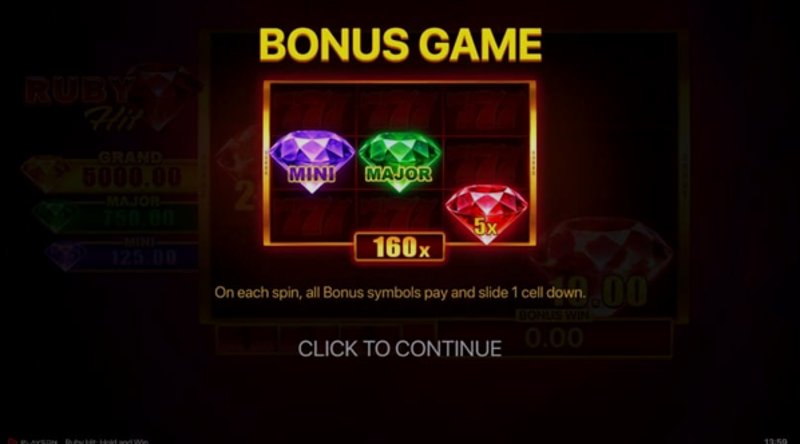The image size is (800, 444).
Task: Click the BONUS WIN 0.00 display
Action: pos(554,330)
